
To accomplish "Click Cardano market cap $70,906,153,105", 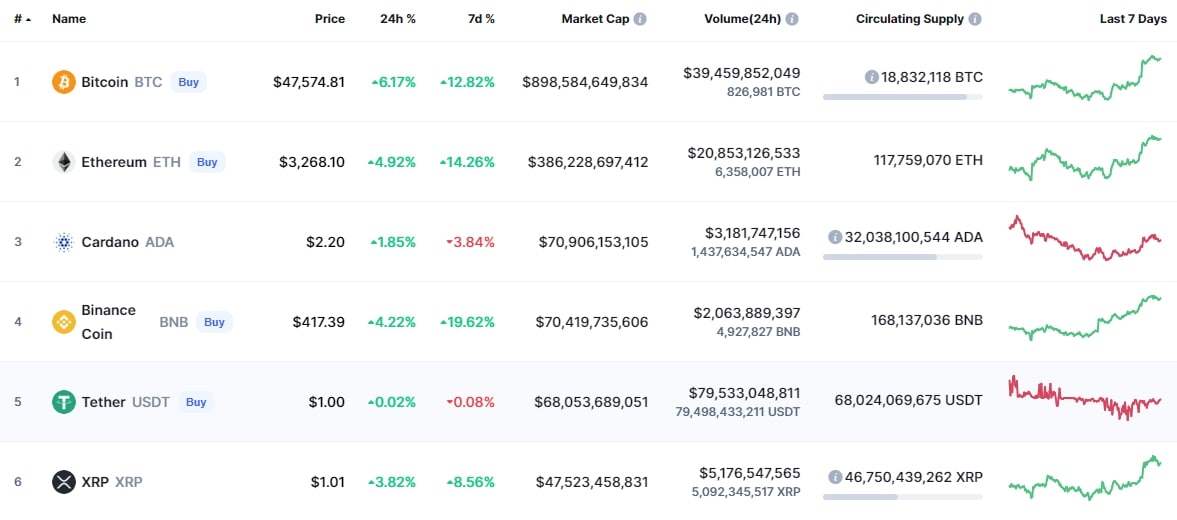I will (594, 242).
